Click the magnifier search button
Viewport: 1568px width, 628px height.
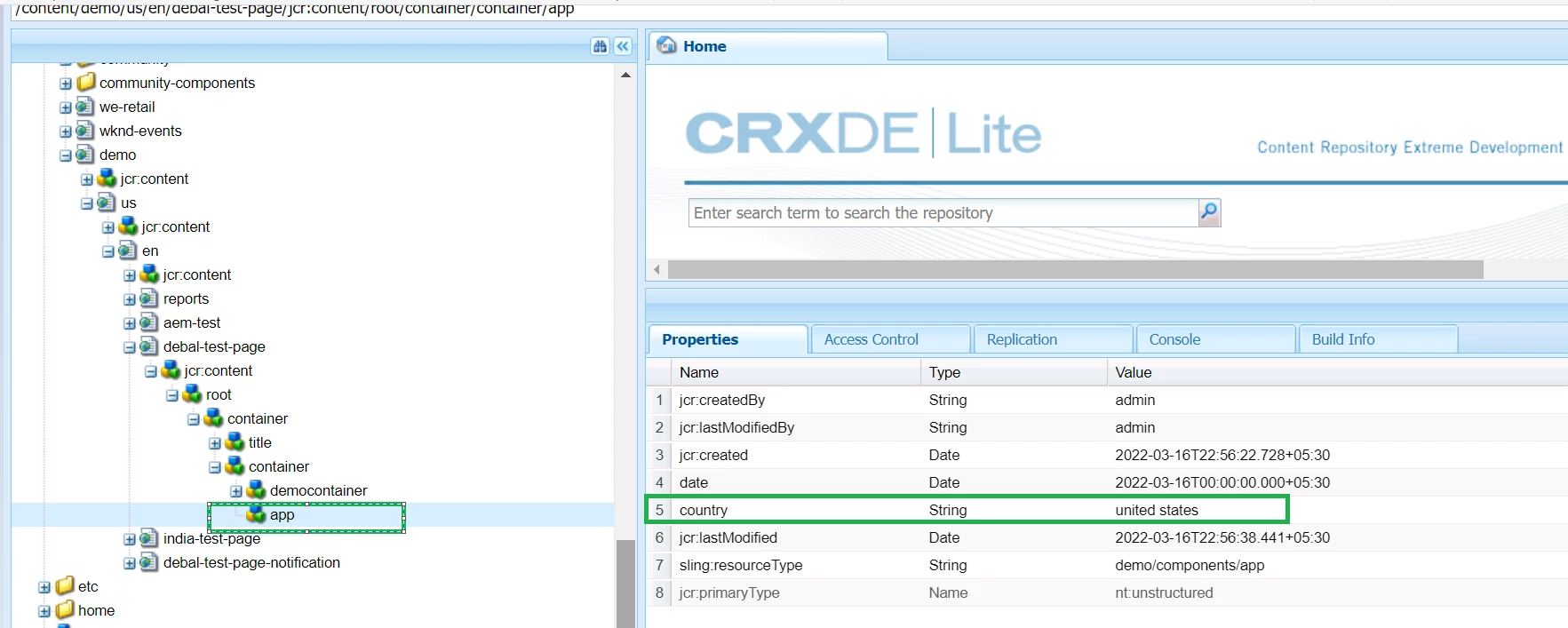(1209, 212)
